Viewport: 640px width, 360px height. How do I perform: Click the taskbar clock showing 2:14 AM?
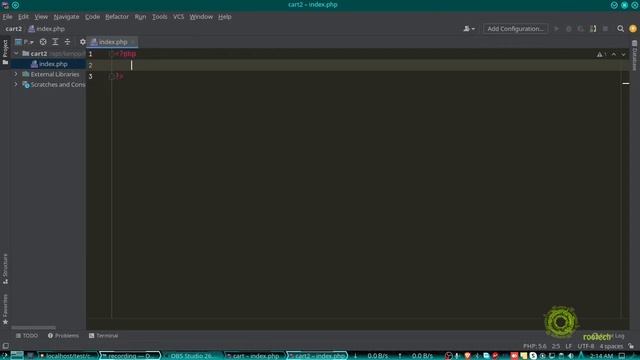pos(601,356)
